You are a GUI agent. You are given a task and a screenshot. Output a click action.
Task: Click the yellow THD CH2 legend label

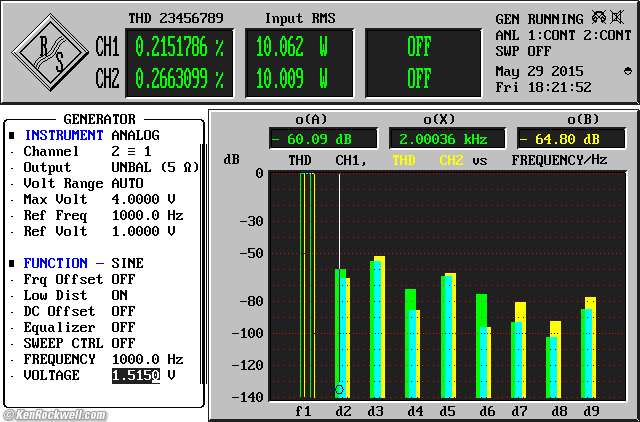[428, 160]
